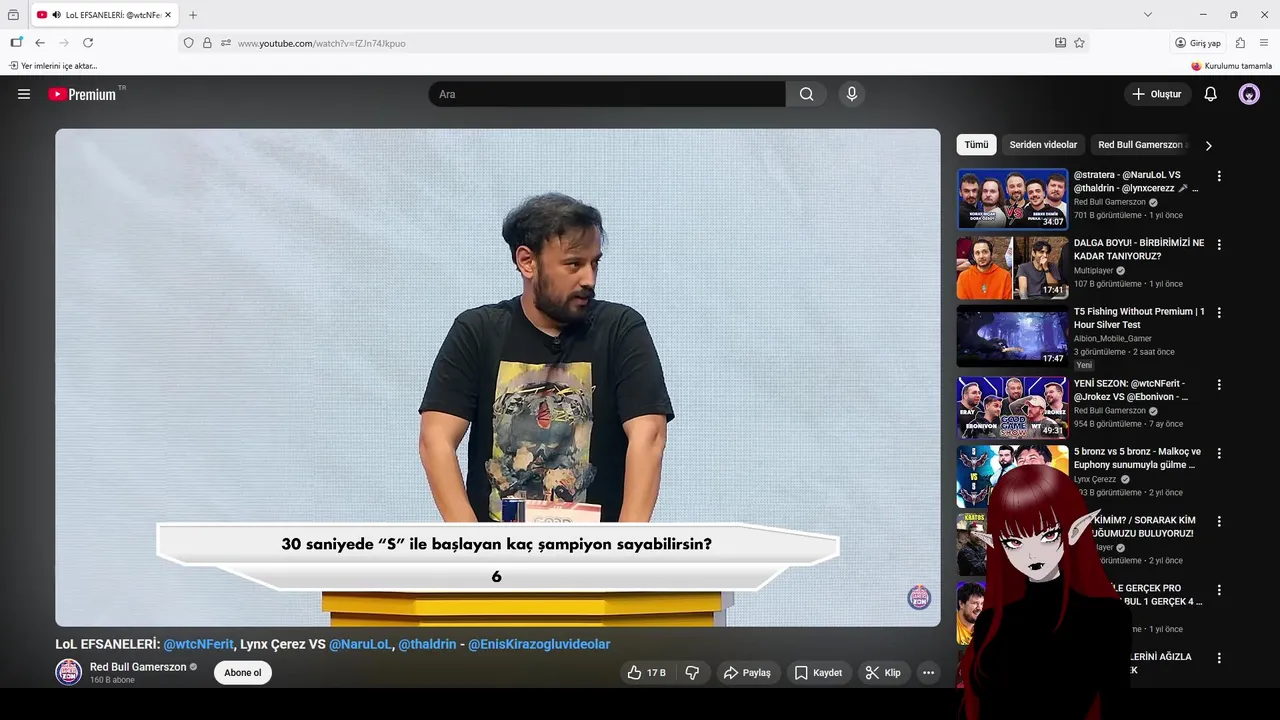This screenshot has height=720, width=1280.
Task: Open more actions ellipsis under video
Action: [928, 673]
